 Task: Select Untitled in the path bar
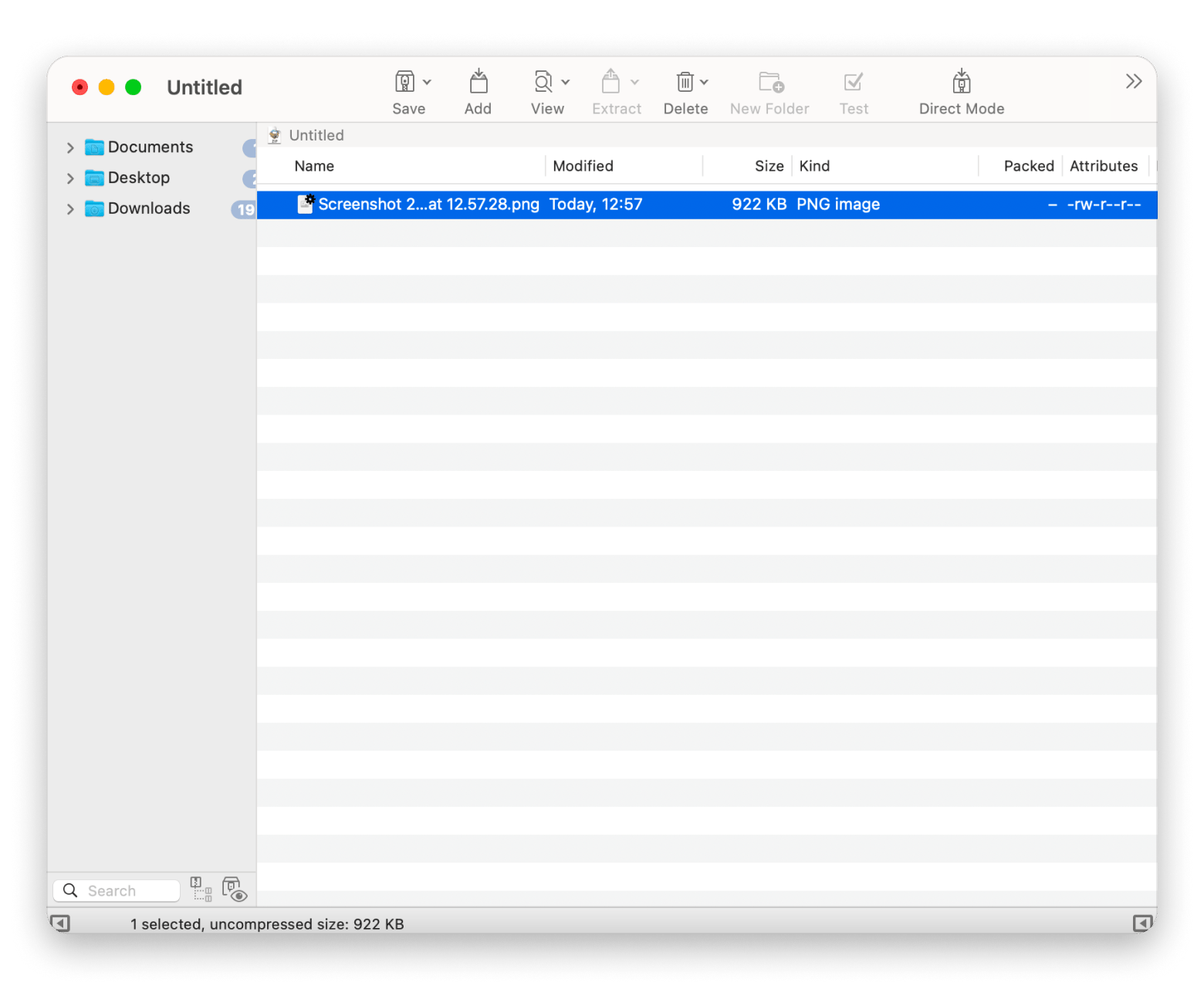point(316,134)
